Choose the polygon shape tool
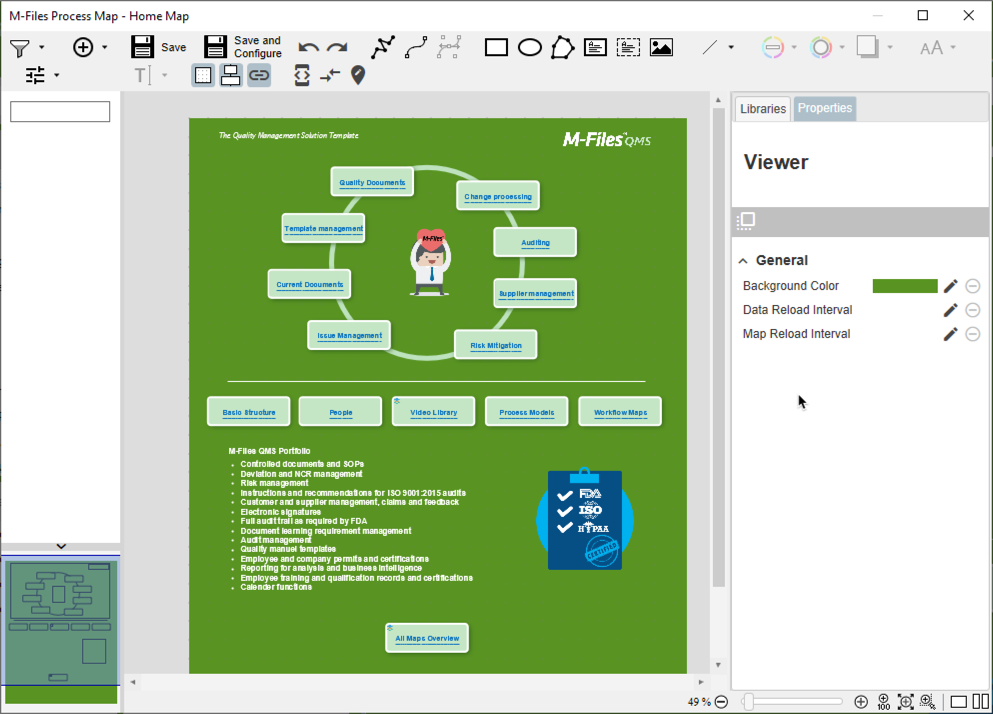The image size is (993, 714). tap(563, 47)
